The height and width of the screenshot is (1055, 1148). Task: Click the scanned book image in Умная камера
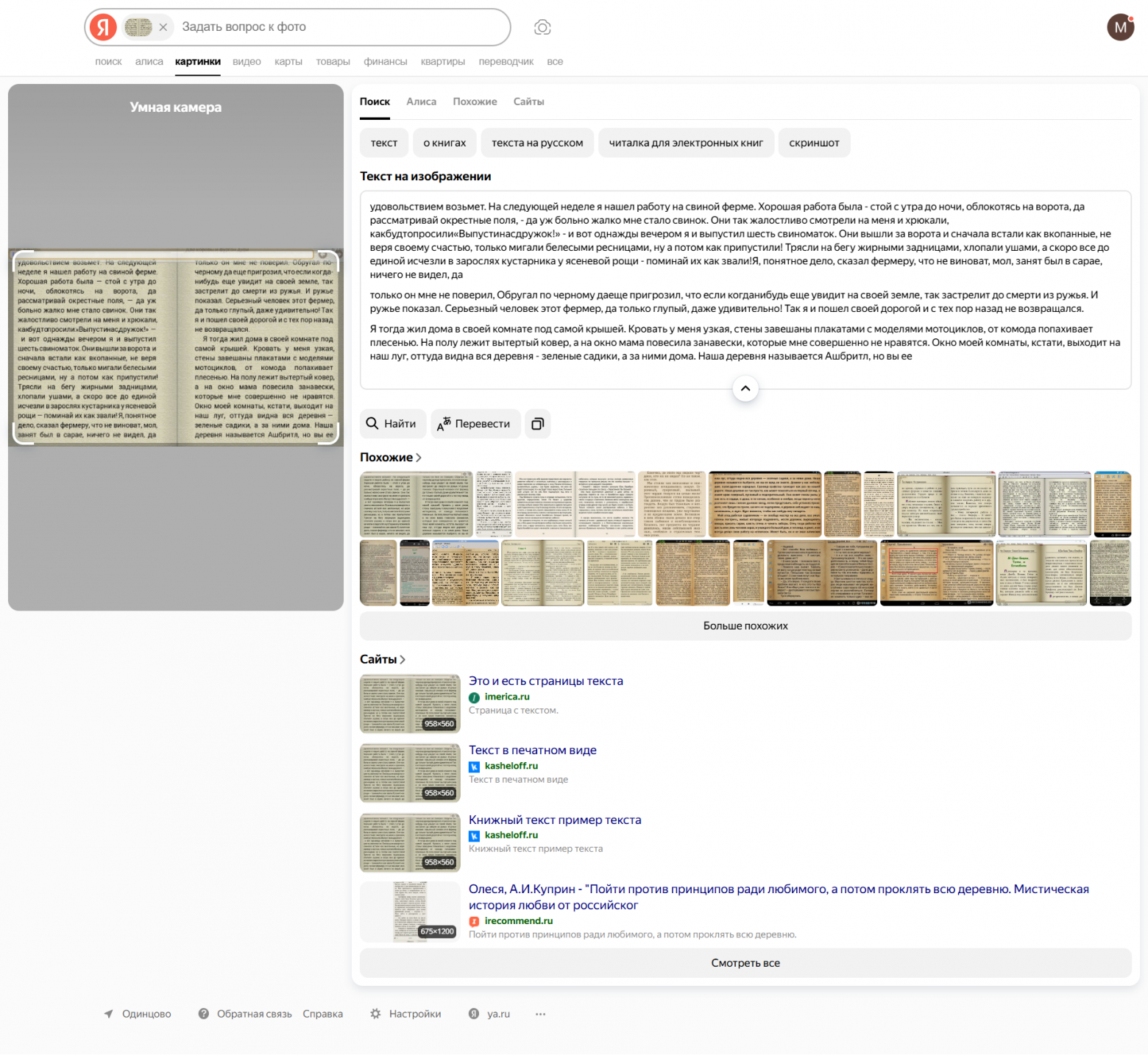pyautogui.click(x=176, y=348)
